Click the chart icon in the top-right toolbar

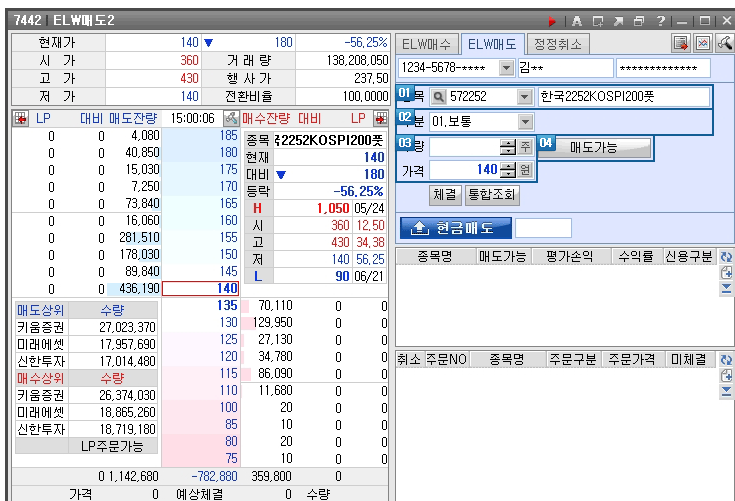pos(703,44)
